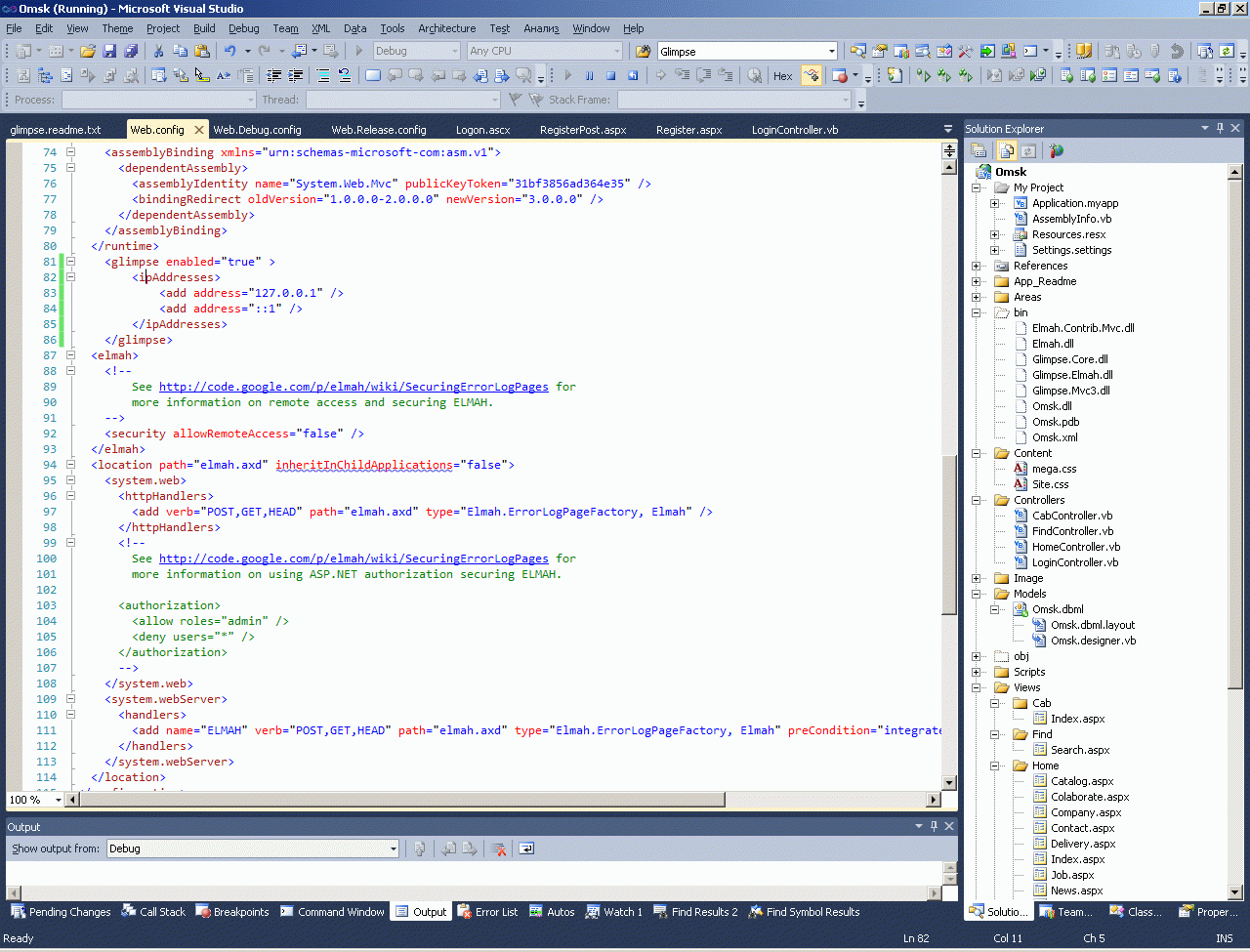Click the Undo arrow icon
The height and width of the screenshot is (952, 1250).
click(229, 51)
